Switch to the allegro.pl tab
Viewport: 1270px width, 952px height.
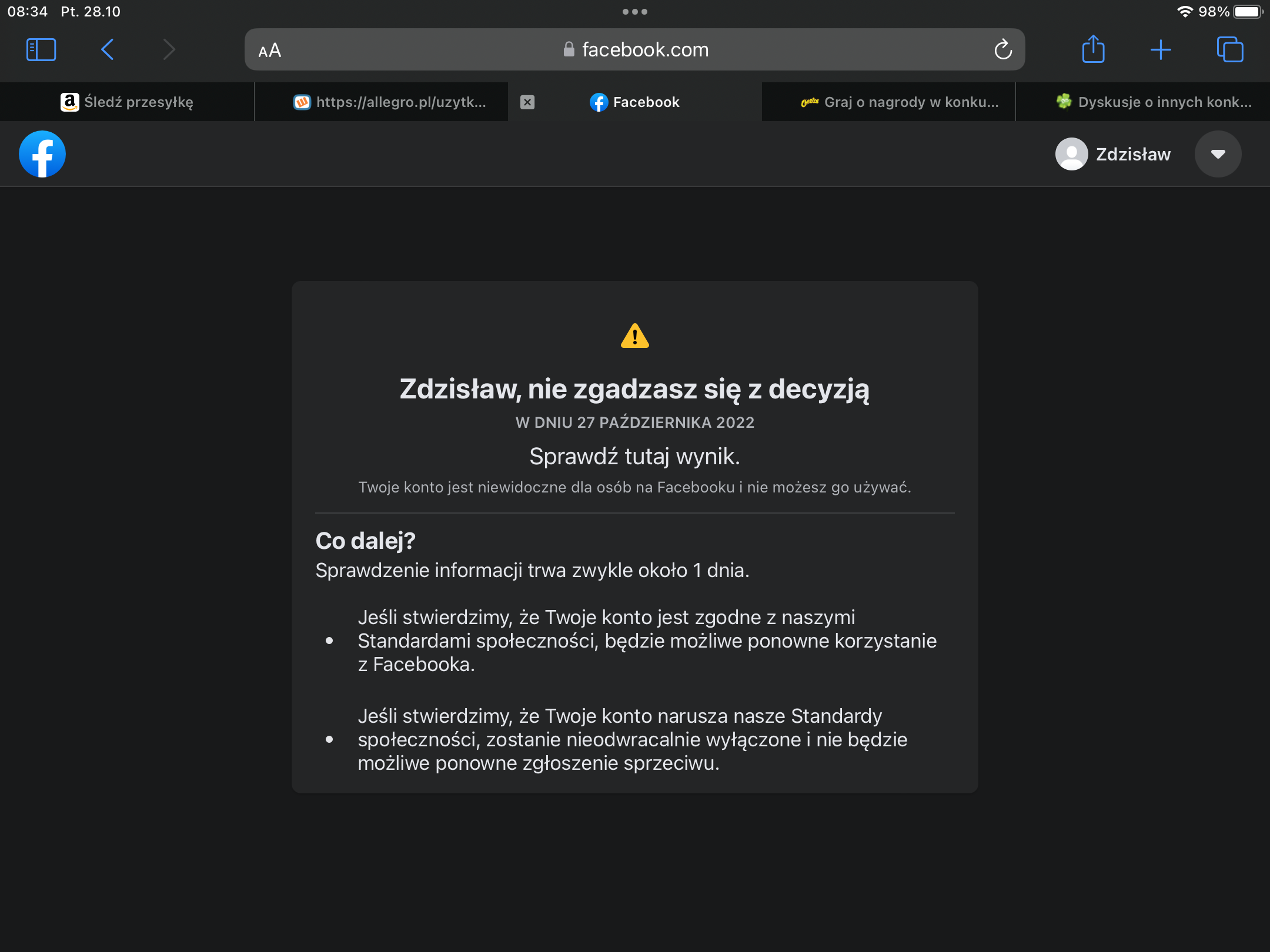(x=390, y=102)
